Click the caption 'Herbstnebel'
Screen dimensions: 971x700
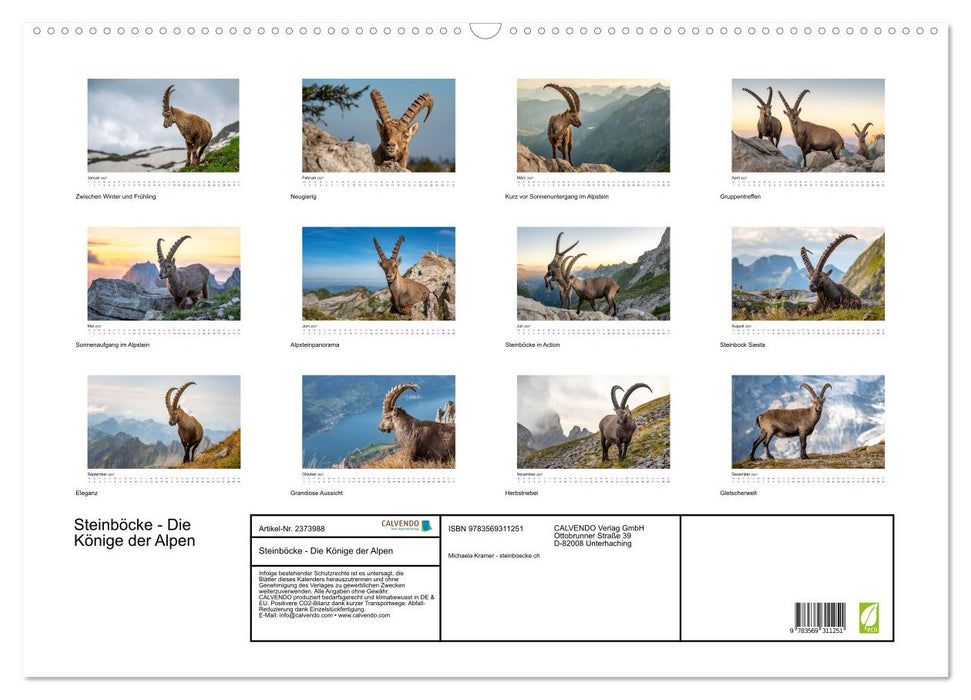521,493
